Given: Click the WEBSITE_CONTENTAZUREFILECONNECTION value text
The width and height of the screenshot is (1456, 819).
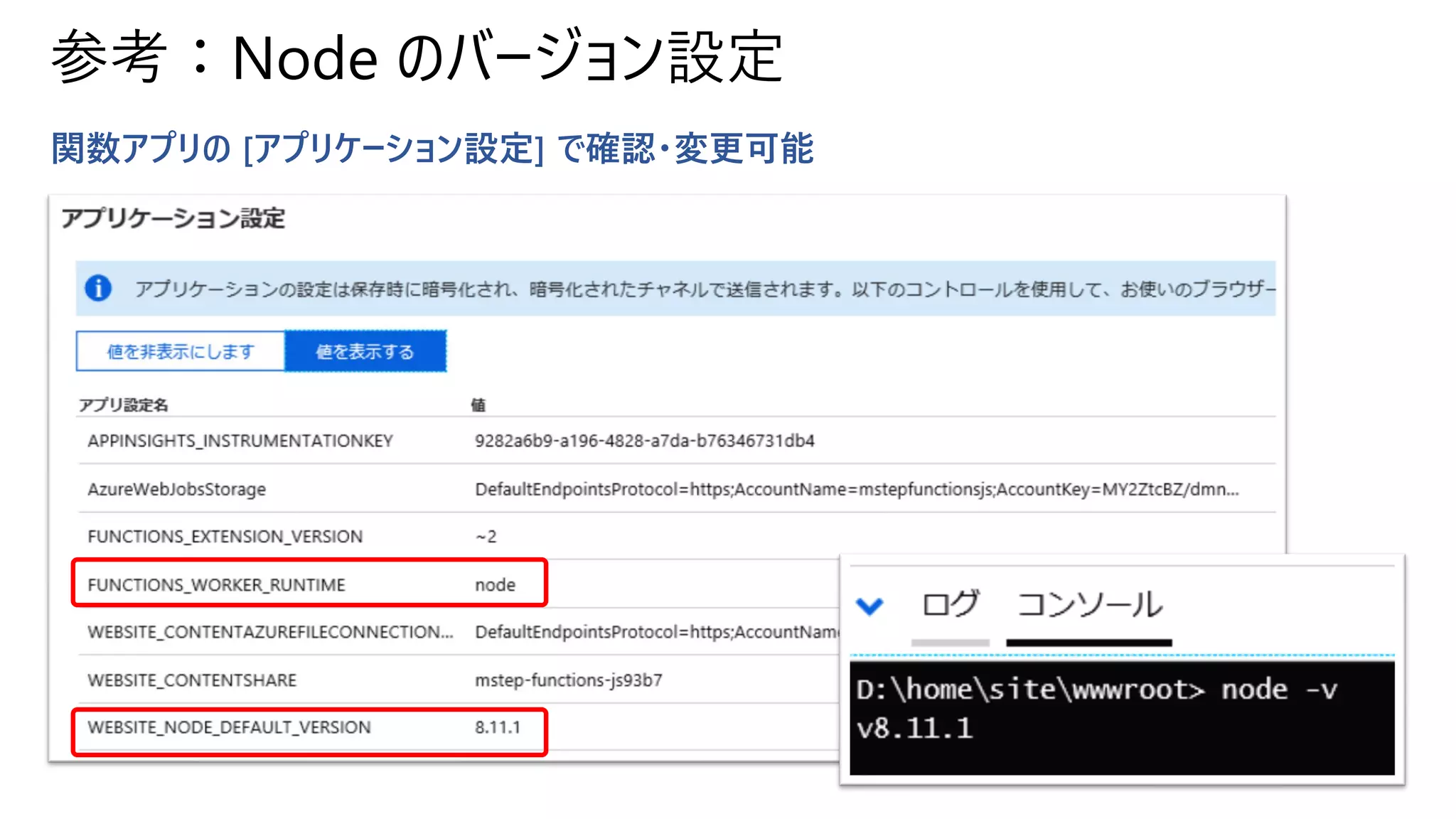Looking at the screenshot, I should click(x=657, y=632).
